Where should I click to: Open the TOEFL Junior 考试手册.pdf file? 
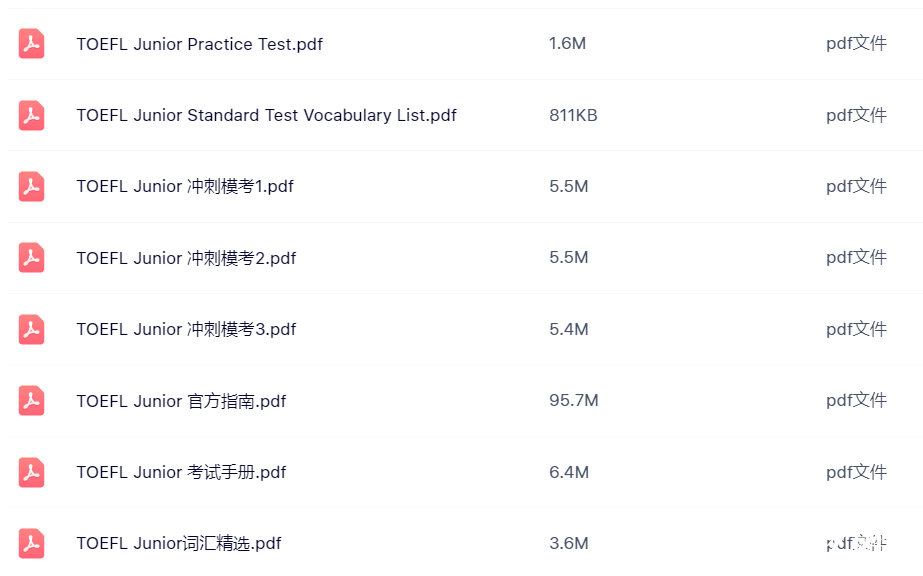click(x=181, y=472)
